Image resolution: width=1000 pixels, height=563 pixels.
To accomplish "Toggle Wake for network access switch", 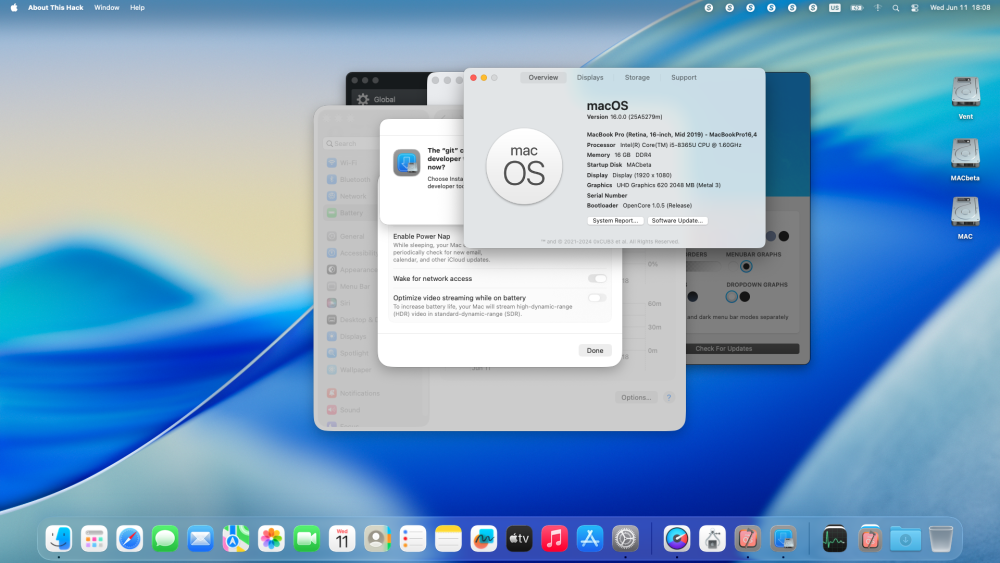I will 597,279.
